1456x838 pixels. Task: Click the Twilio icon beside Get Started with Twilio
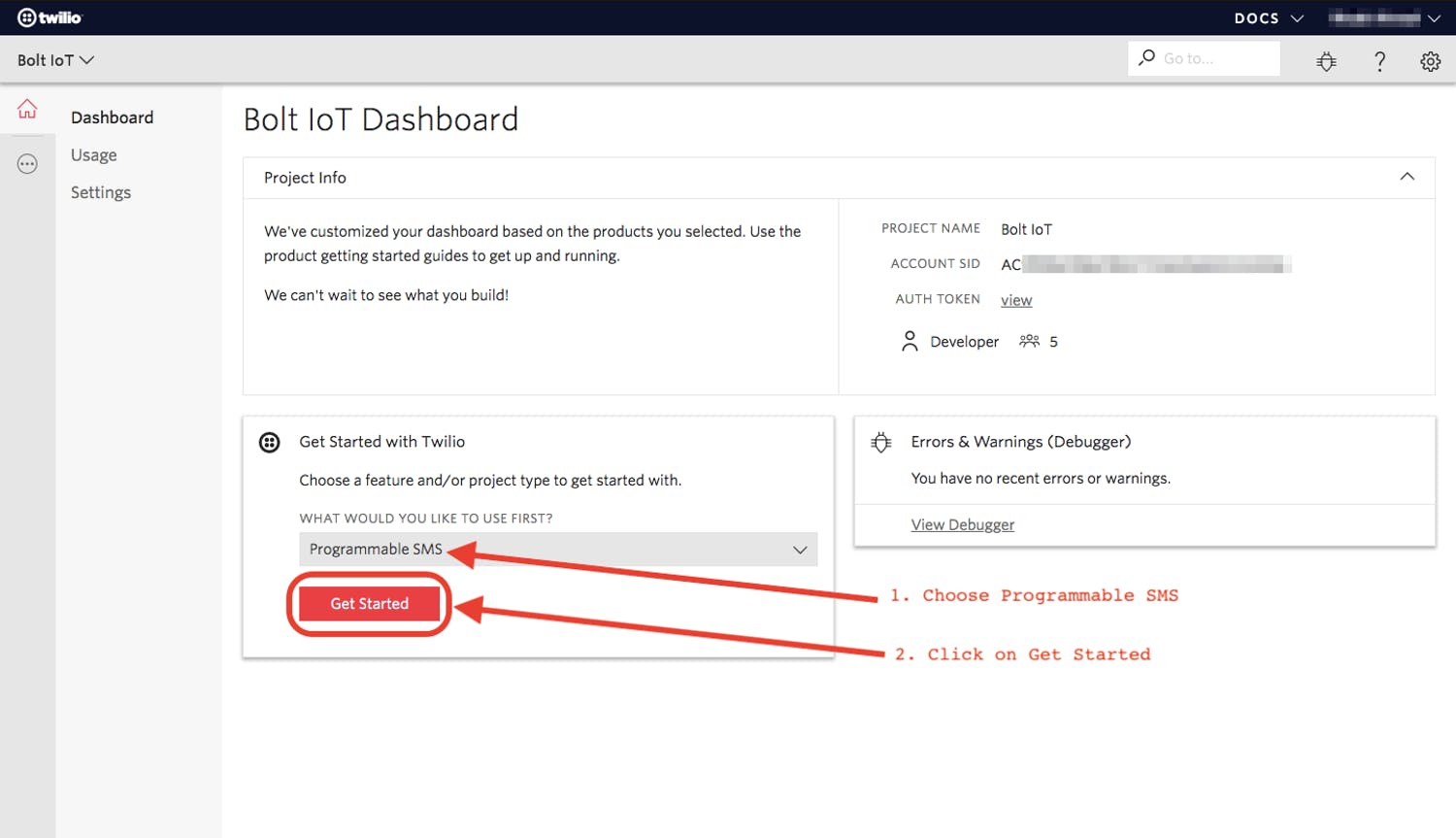pyautogui.click(x=270, y=443)
